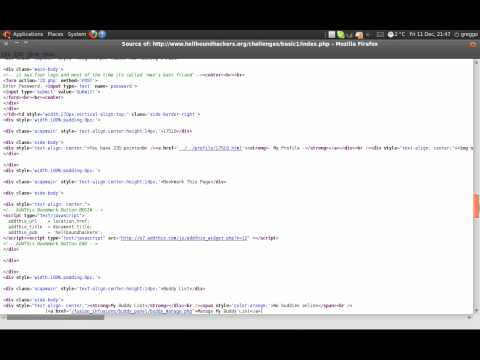Open the clock showing Fri 11 Dec, 21:47
Viewport: 480px width, 360px height.
click(x=430, y=34)
